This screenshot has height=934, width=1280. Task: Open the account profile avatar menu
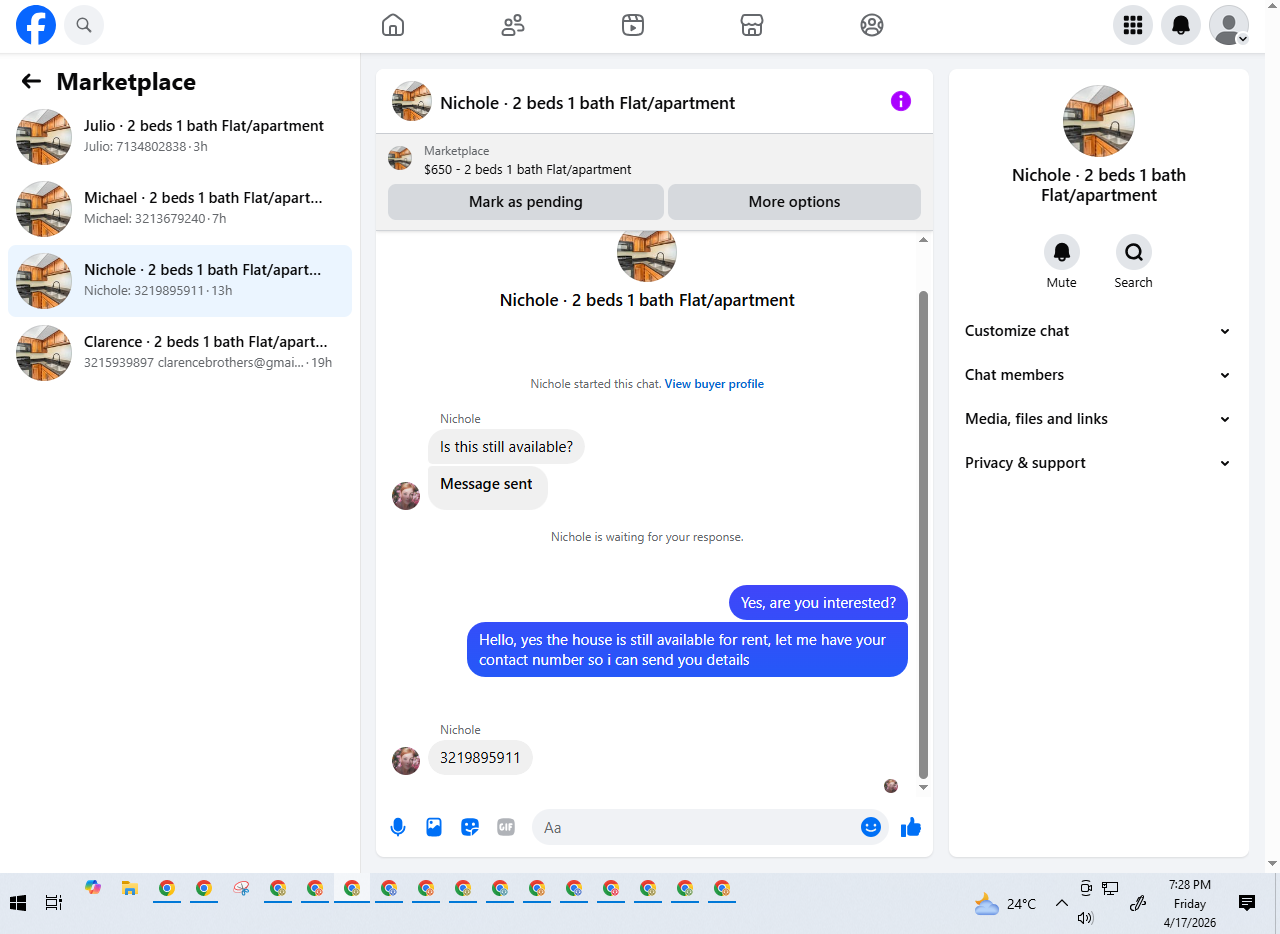(1229, 25)
